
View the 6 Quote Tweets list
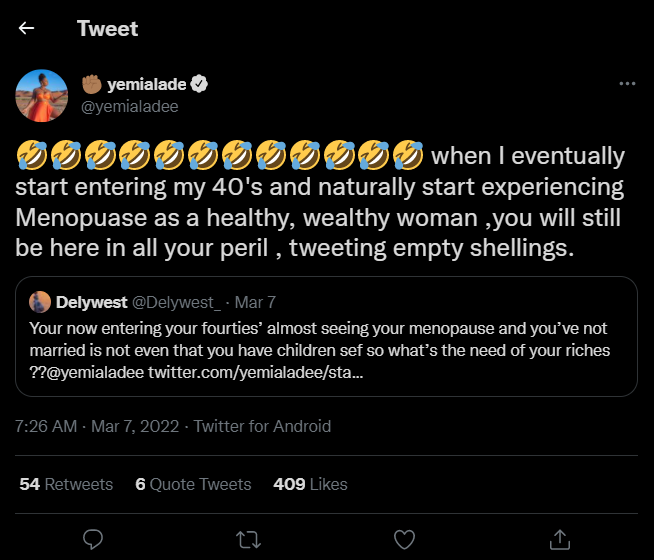(193, 484)
